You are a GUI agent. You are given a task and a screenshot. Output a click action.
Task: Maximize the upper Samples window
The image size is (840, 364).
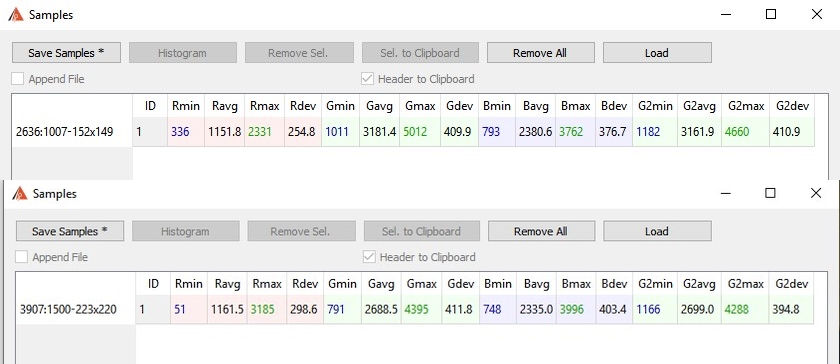(771, 14)
